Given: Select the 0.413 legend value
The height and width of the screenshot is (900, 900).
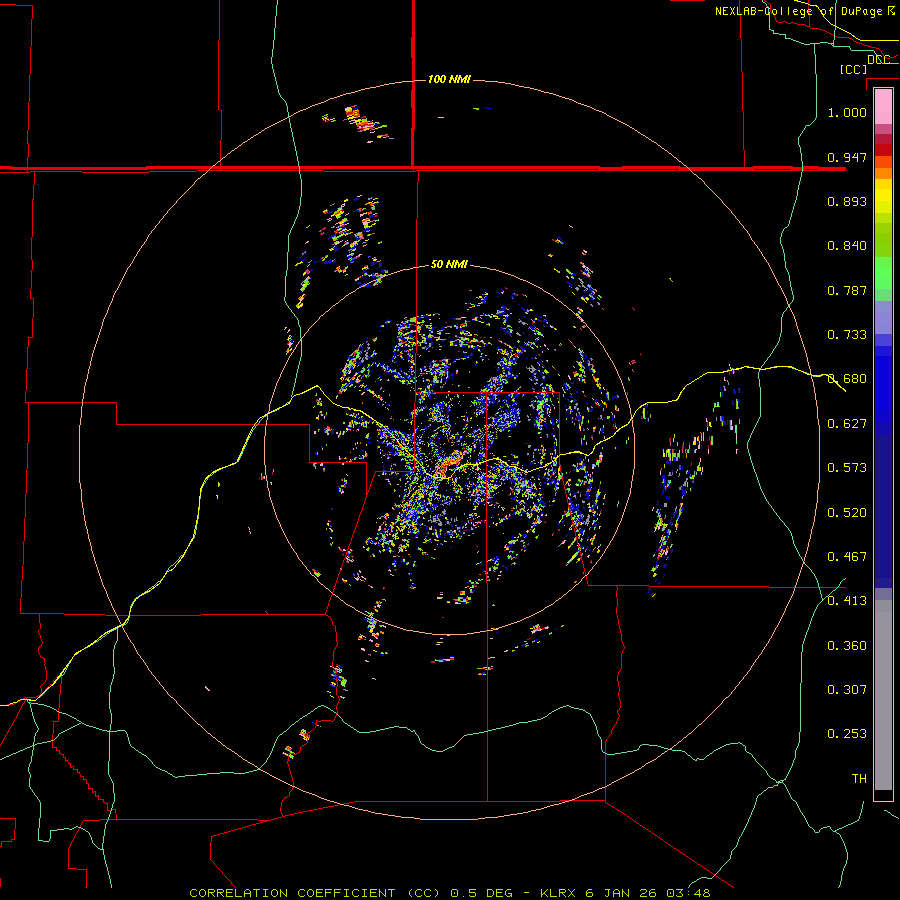Looking at the screenshot, I should coord(847,601).
